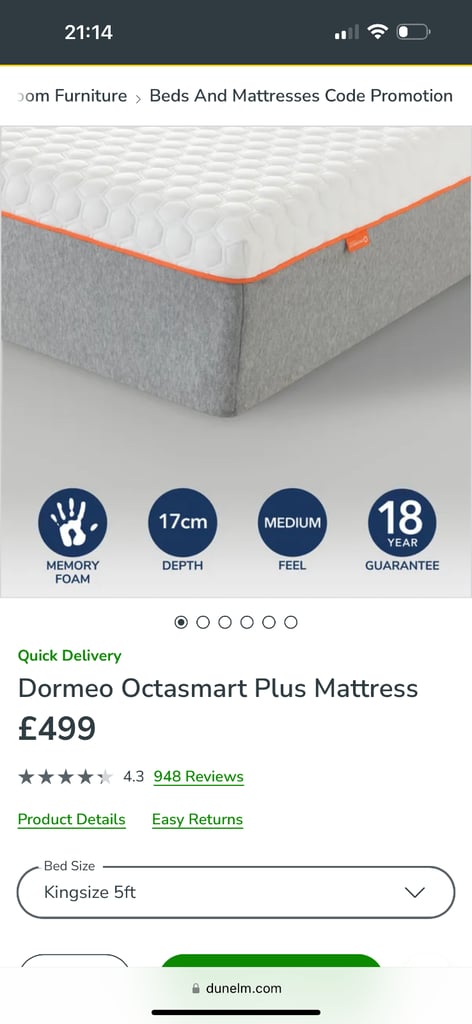Select the second image carousel dot
This screenshot has height=1024, width=472.
(203, 622)
